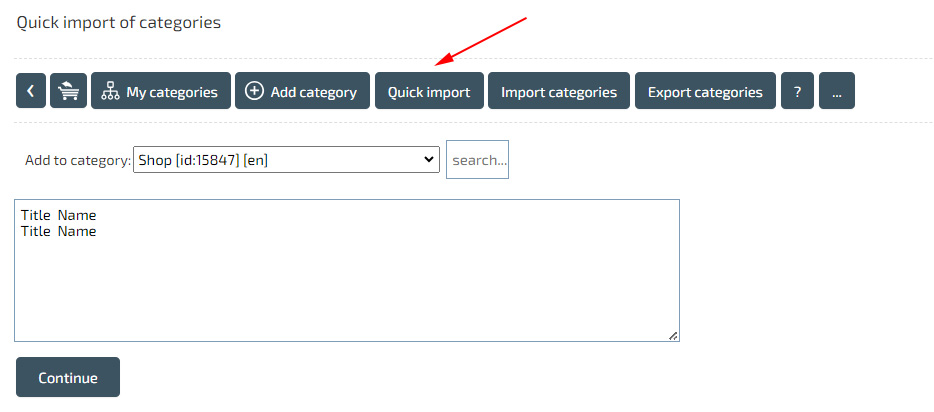Click the dropdown arrow of category selector
The height and width of the screenshot is (412, 934).
[429, 159]
